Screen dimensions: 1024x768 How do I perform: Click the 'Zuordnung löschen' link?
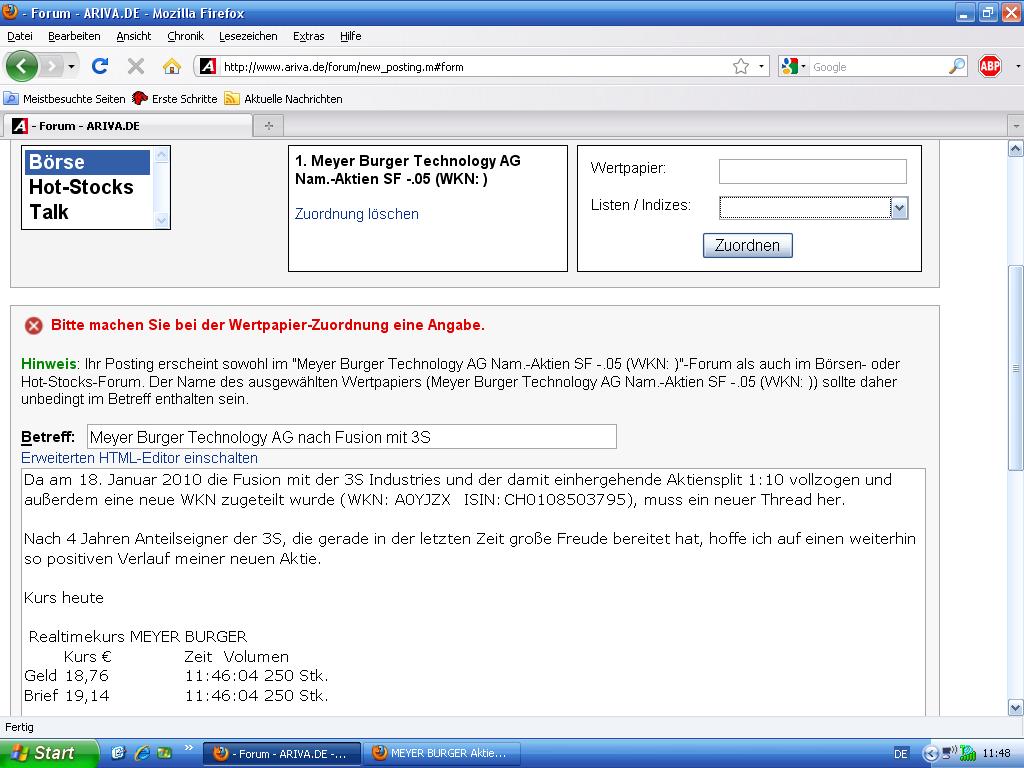[356, 213]
